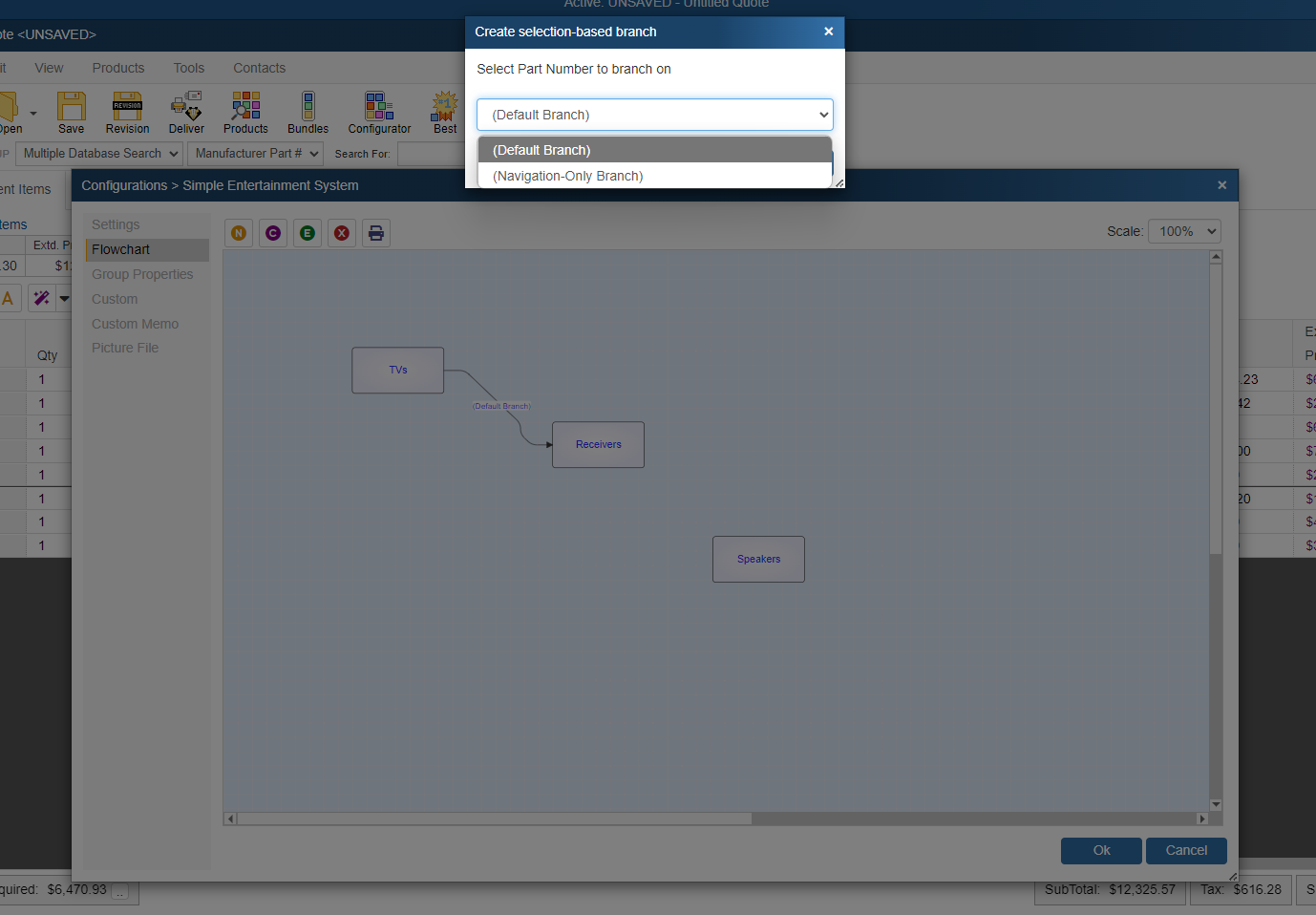Click the purple C flowchart button
This screenshot has width=1316, height=915.
(273, 233)
